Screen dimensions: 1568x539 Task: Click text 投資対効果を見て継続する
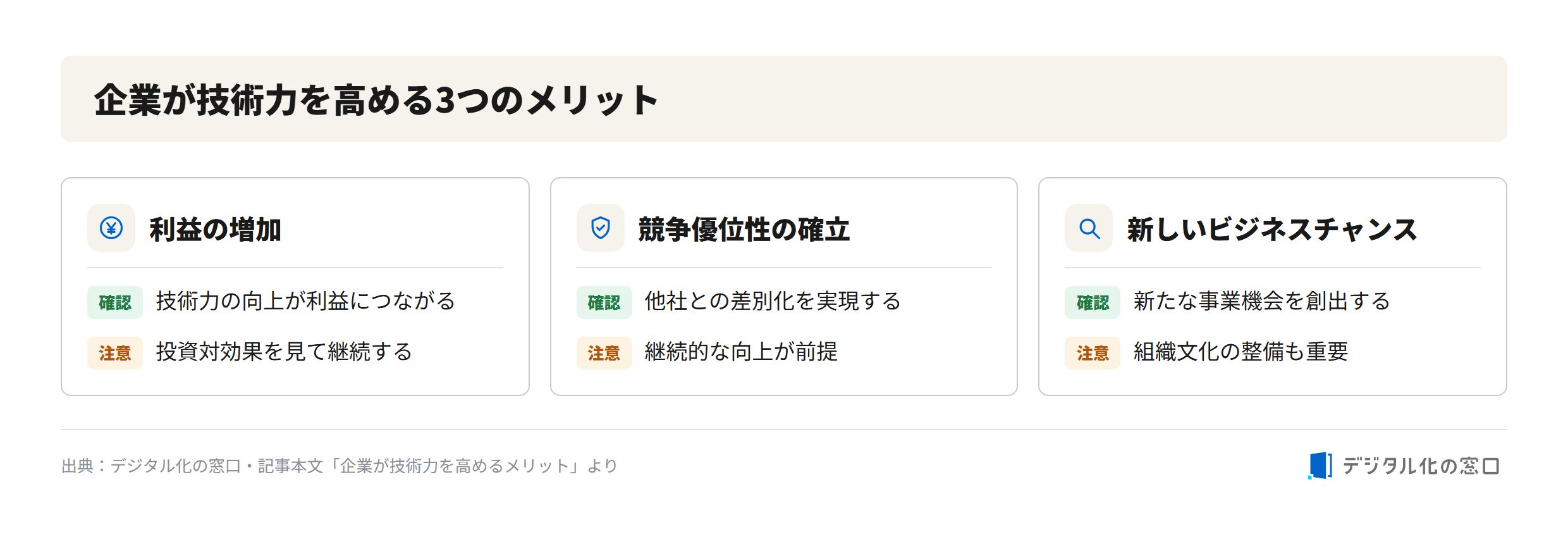284,352
